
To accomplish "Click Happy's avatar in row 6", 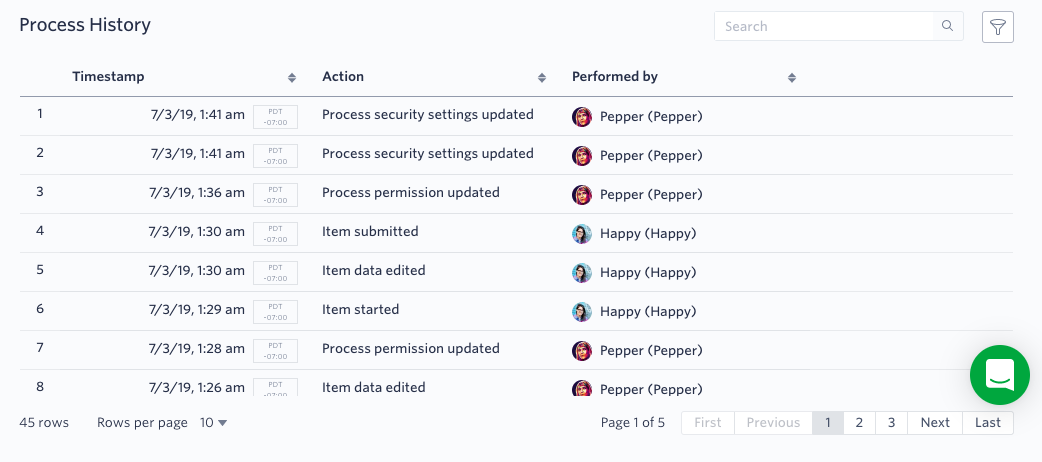I will [x=581, y=312].
